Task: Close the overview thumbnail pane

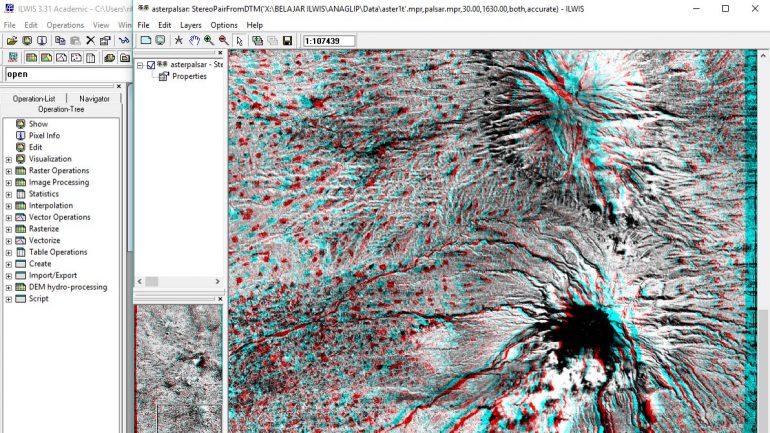Action: 220,298
